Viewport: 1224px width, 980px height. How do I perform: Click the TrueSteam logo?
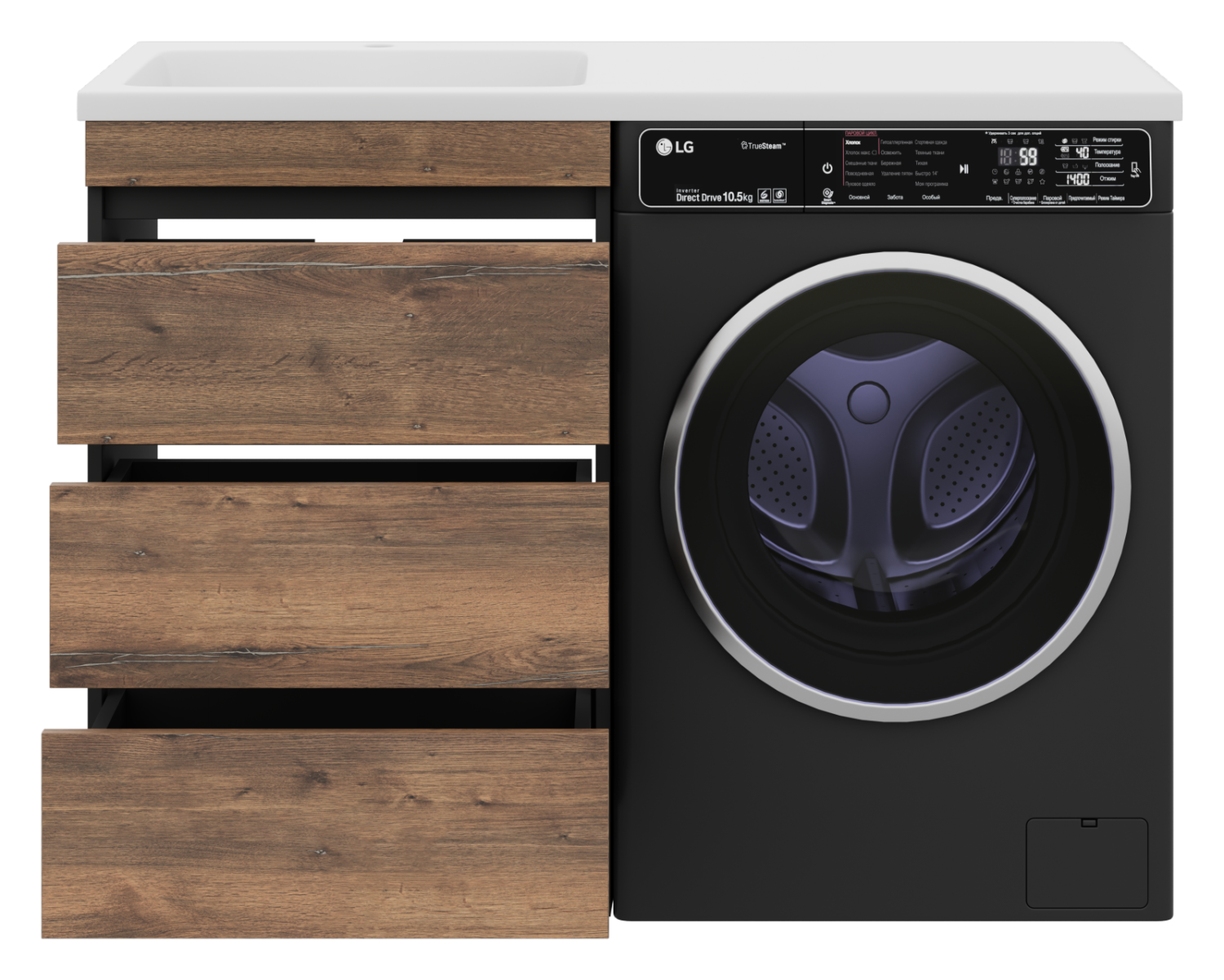click(x=763, y=145)
